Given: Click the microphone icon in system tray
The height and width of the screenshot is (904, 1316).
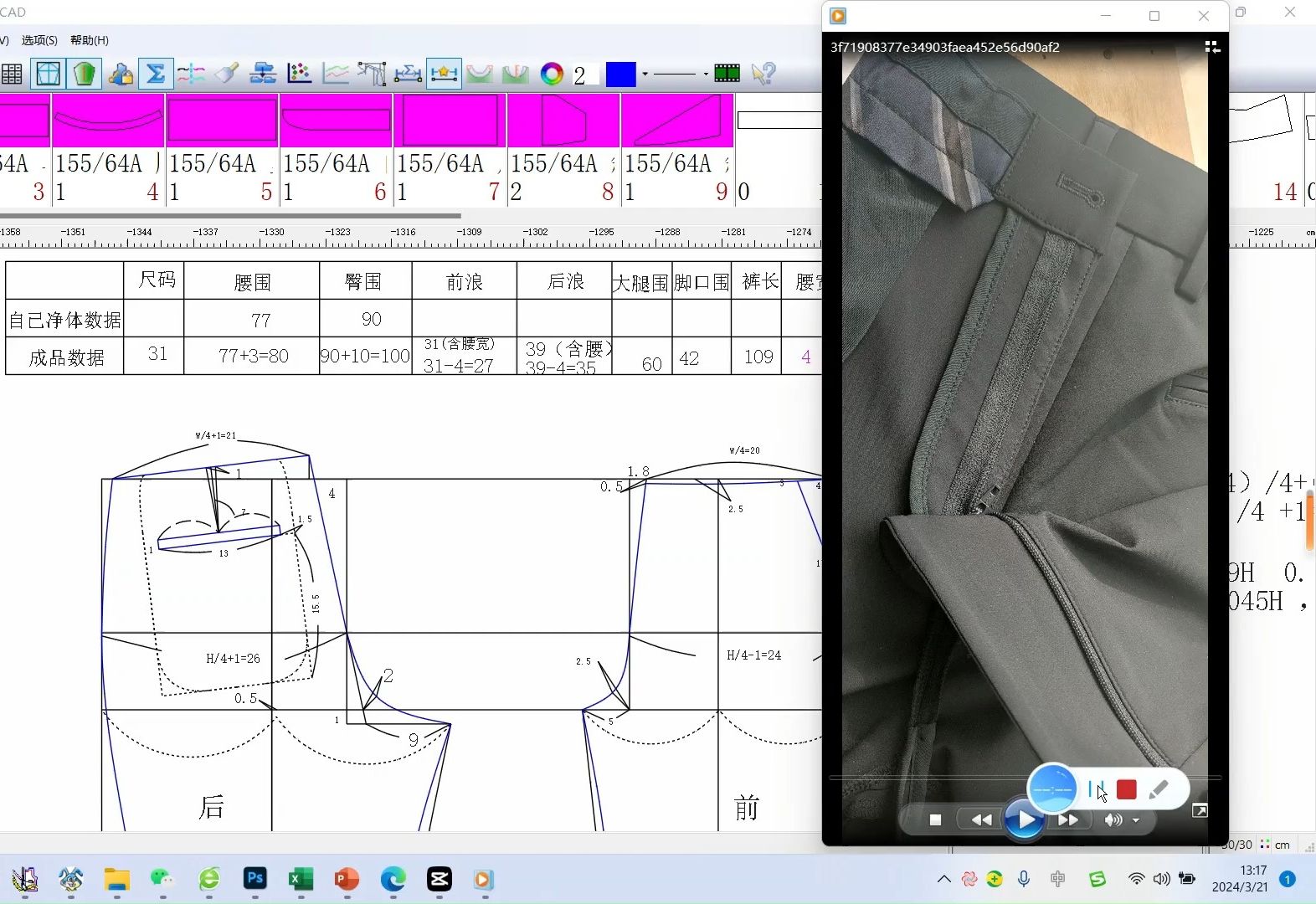Looking at the screenshot, I should point(1024,879).
